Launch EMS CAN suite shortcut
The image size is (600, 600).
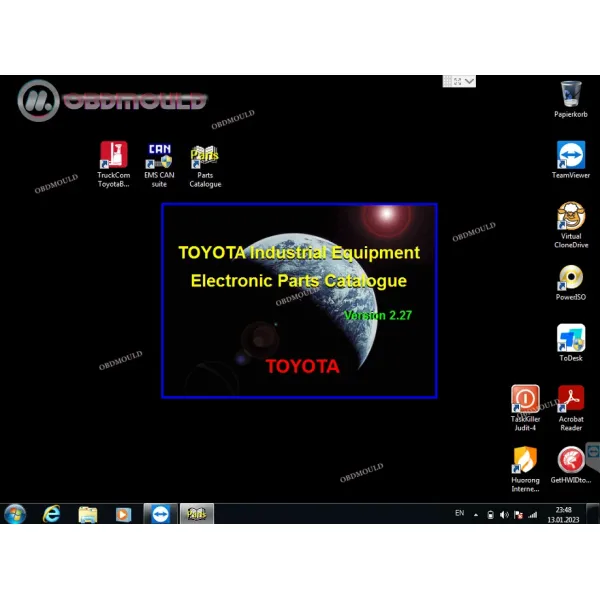pos(159,164)
